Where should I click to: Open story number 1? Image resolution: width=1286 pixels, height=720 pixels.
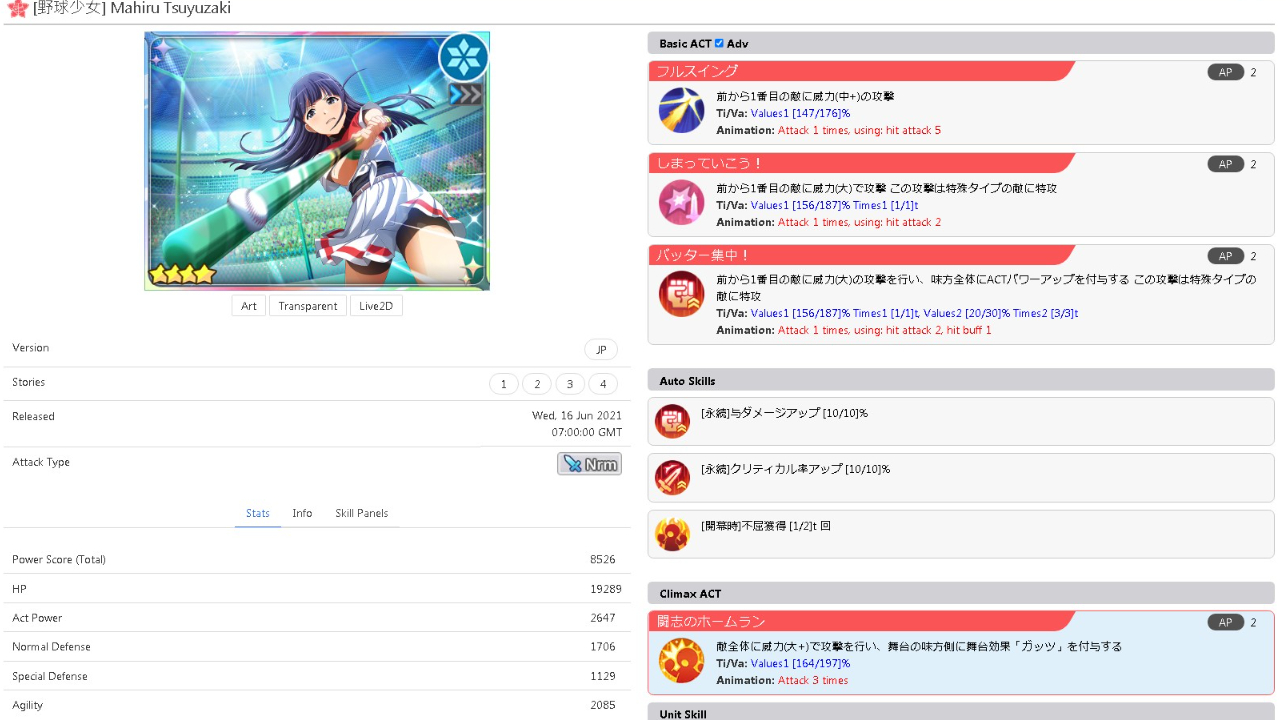coord(504,384)
